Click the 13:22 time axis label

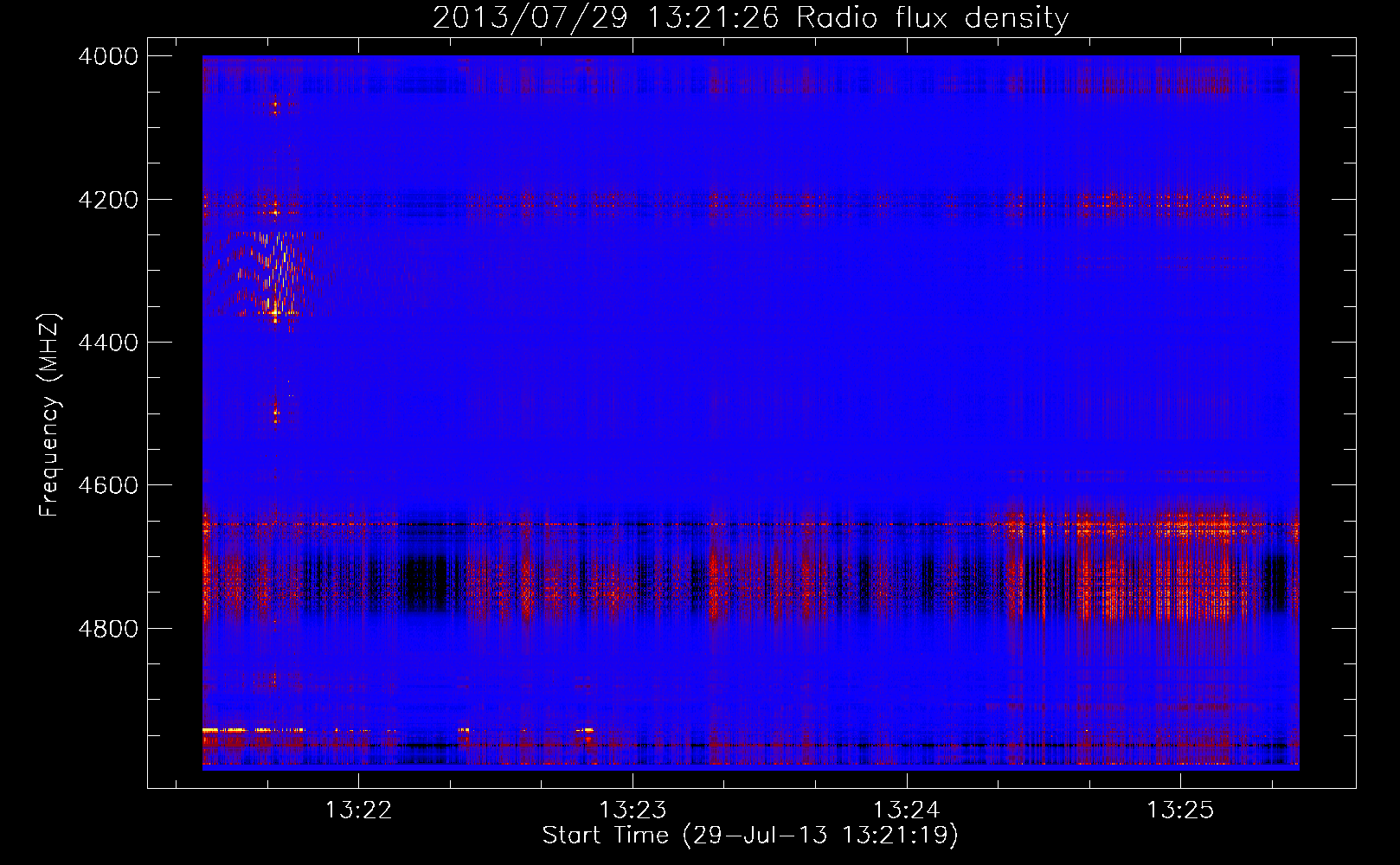click(x=358, y=810)
